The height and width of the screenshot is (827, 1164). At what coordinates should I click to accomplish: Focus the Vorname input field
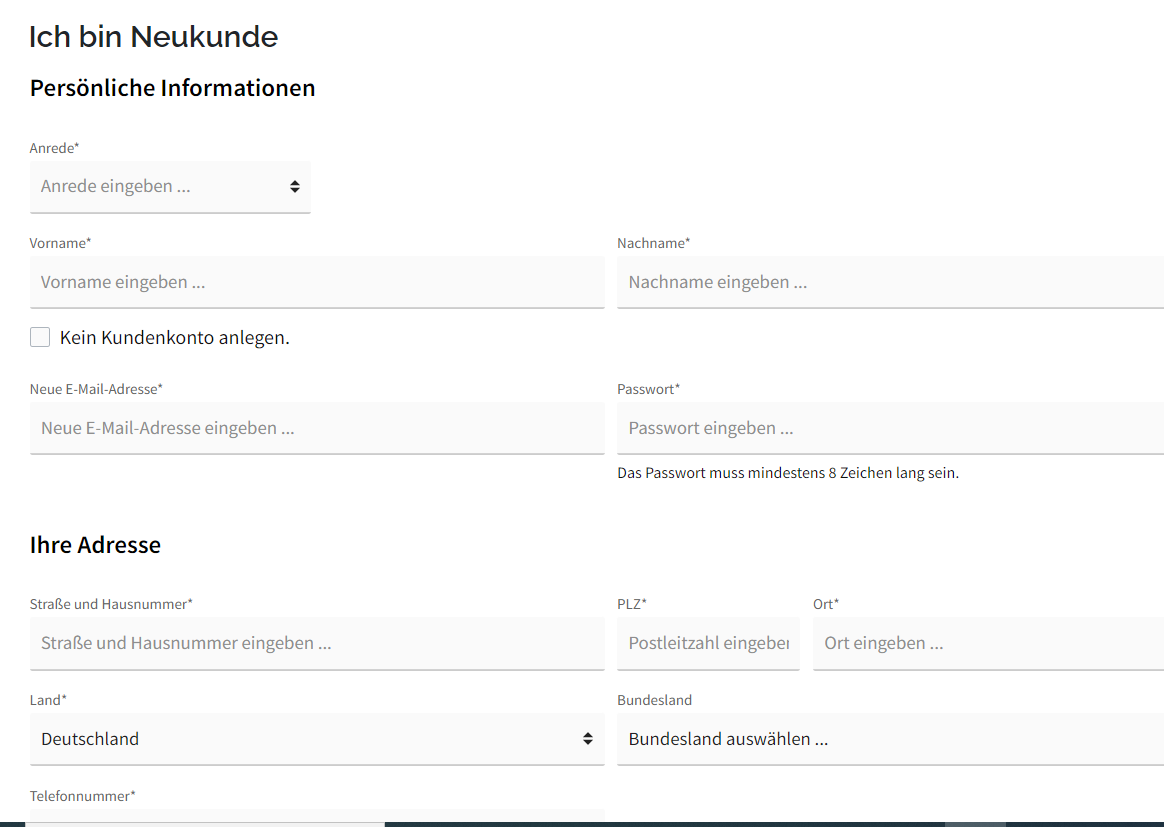[316, 282]
